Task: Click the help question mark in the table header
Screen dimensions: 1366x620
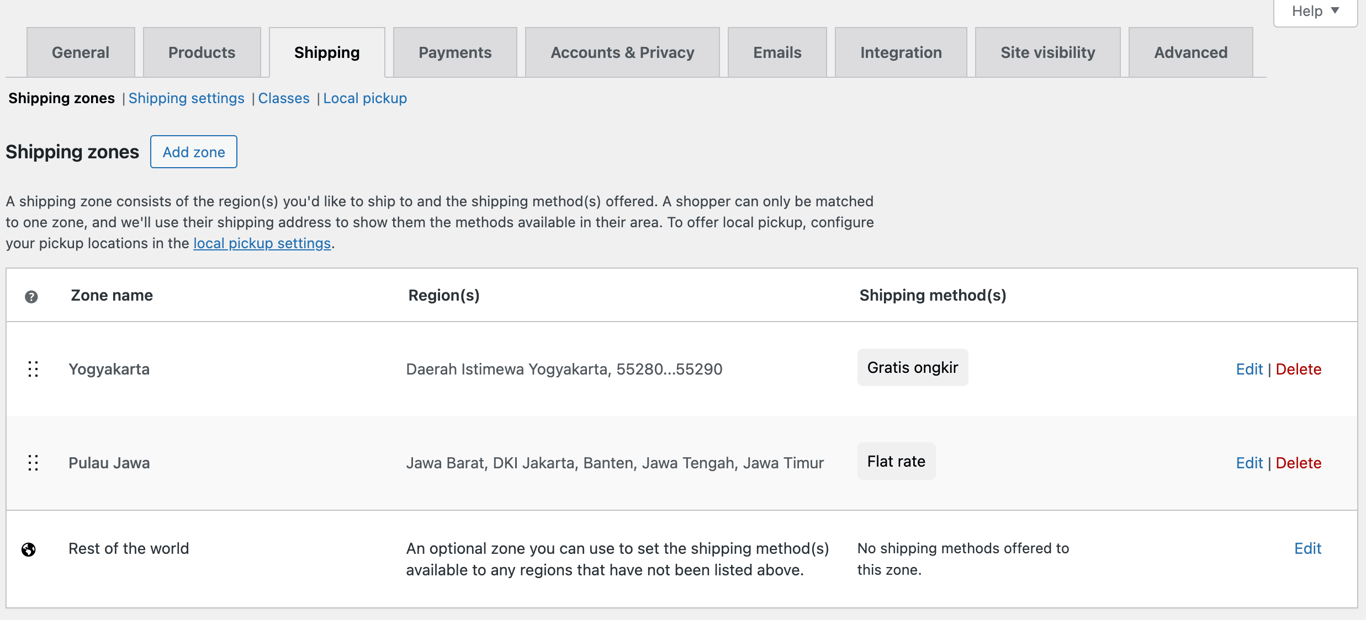Action: [x=31, y=296]
